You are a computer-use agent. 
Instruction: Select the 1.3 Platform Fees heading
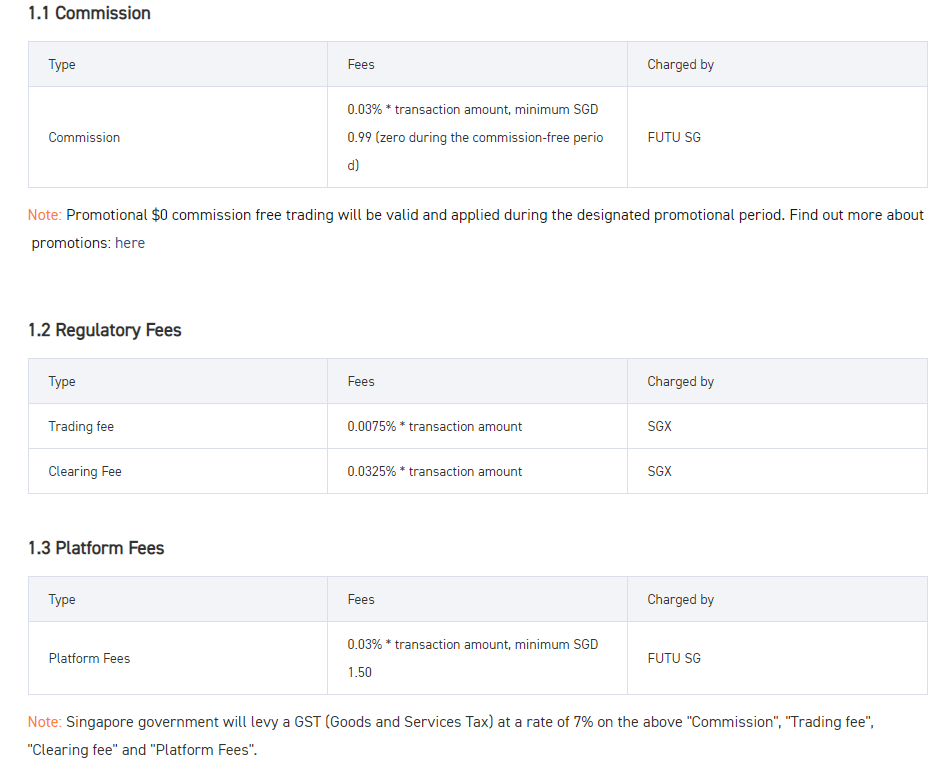pos(96,548)
